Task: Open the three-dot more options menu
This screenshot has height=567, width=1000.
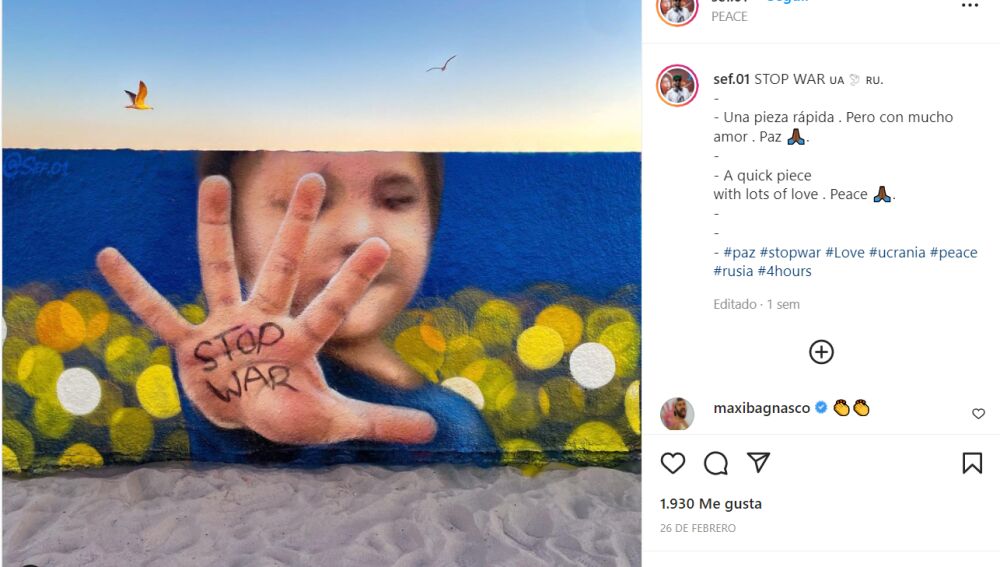Action: [x=970, y=6]
